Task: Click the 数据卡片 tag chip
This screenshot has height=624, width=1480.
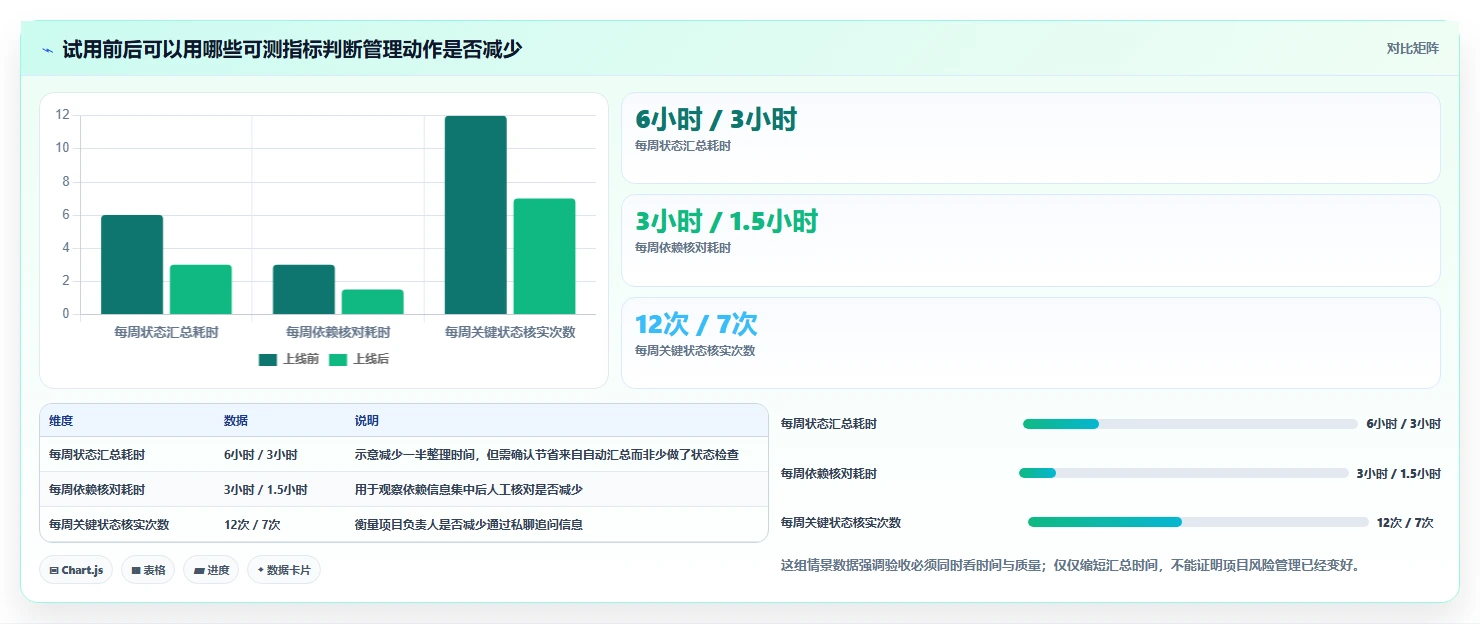Action: 284,570
